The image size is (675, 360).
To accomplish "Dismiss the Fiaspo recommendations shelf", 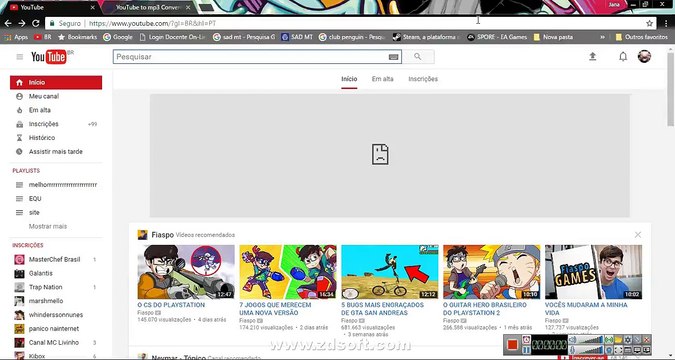I will click(638, 235).
